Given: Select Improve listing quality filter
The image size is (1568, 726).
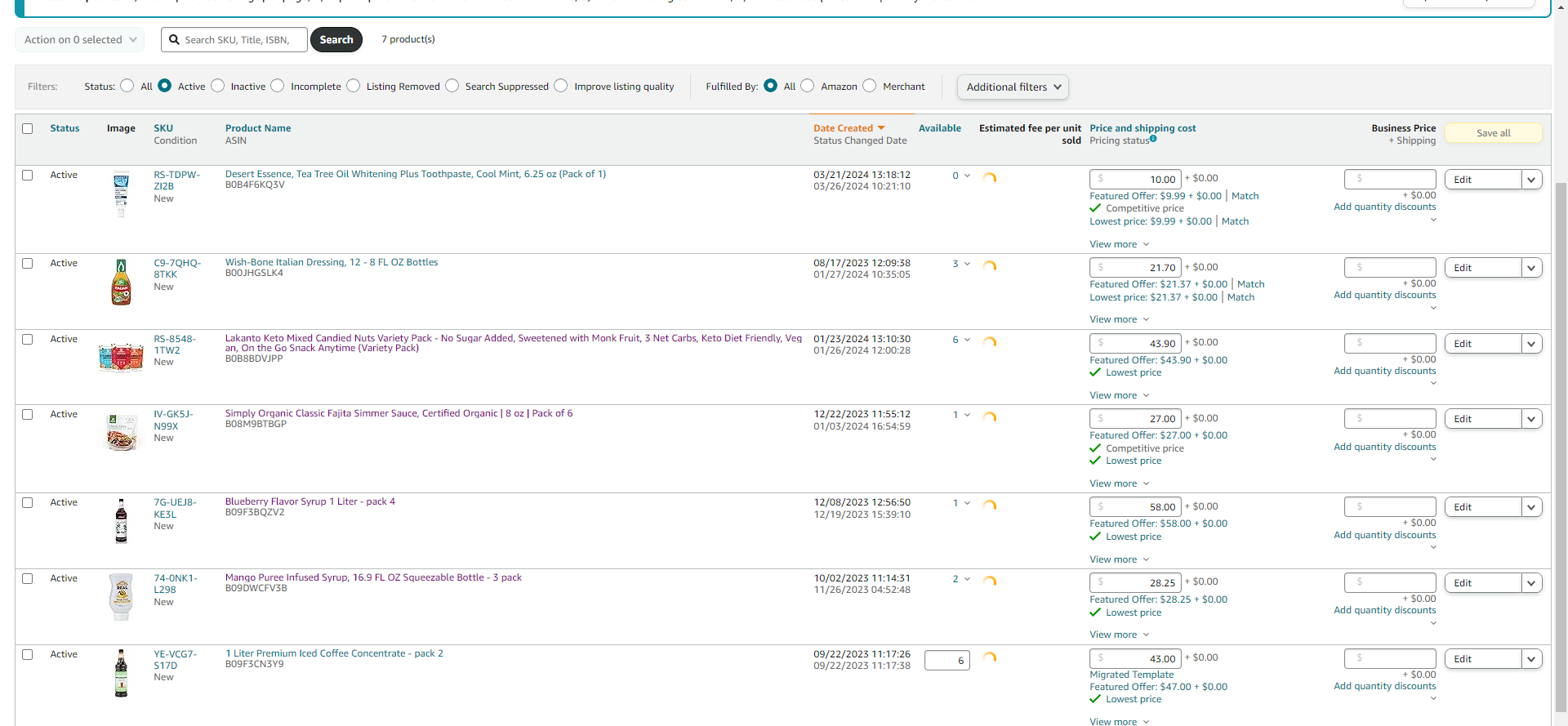Looking at the screenshot, I should click(x=561, y=86).
